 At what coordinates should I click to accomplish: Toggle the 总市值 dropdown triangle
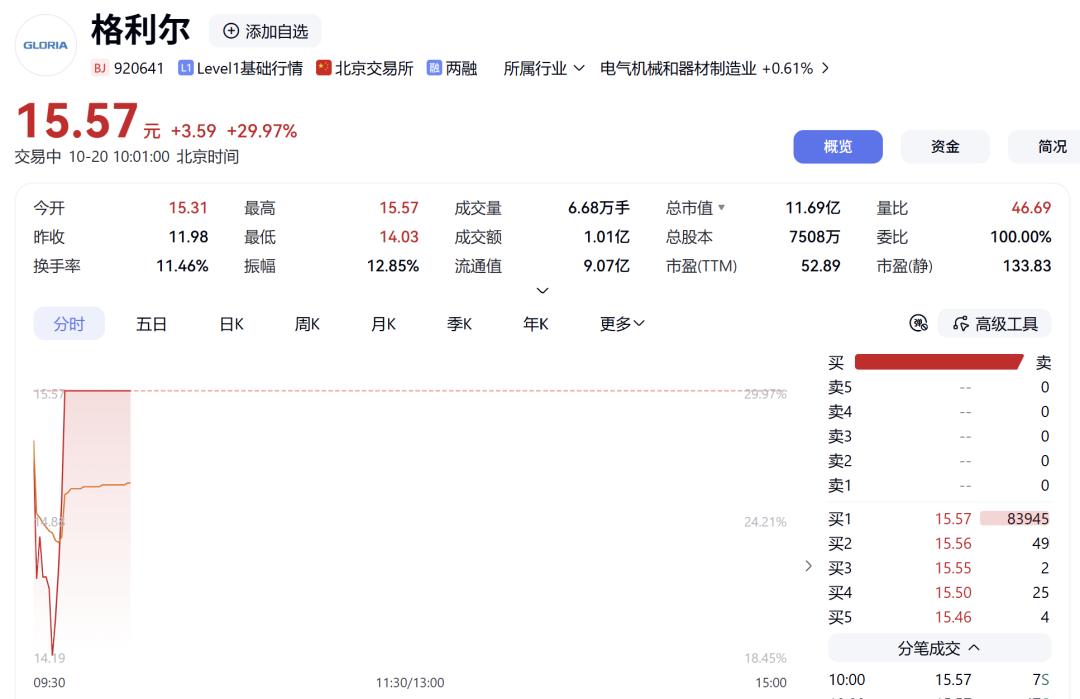pos(721,207)
